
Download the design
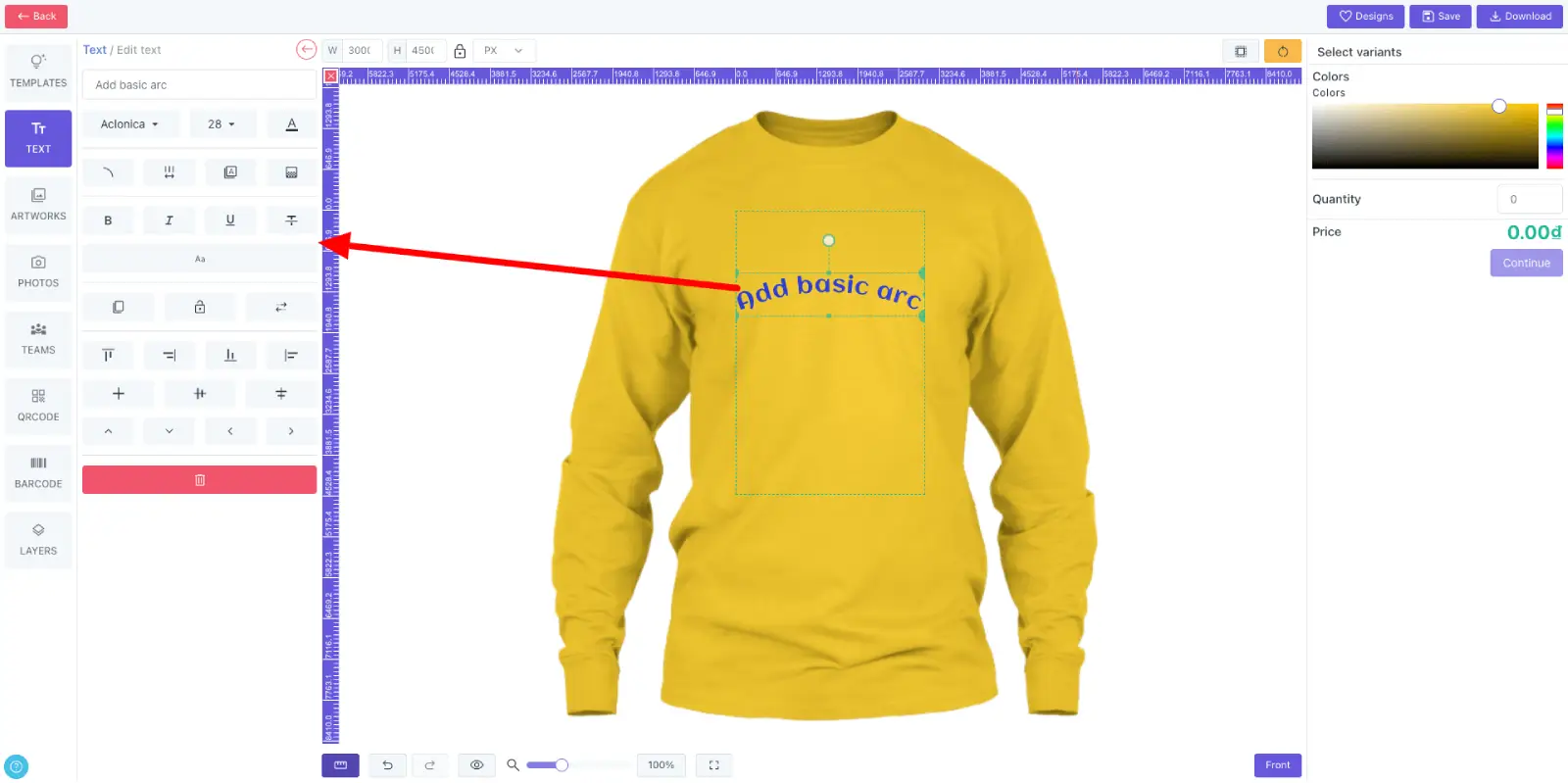pos(1520,17)
